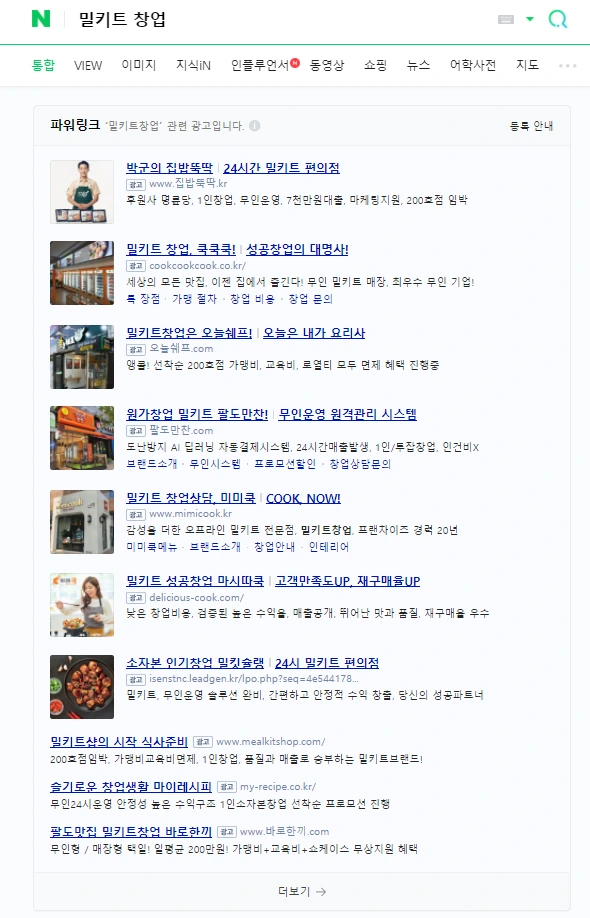The width and height of the screenshot is (590, 918).
Task: Click the green search magnifier icon
Action: point(557,19)
